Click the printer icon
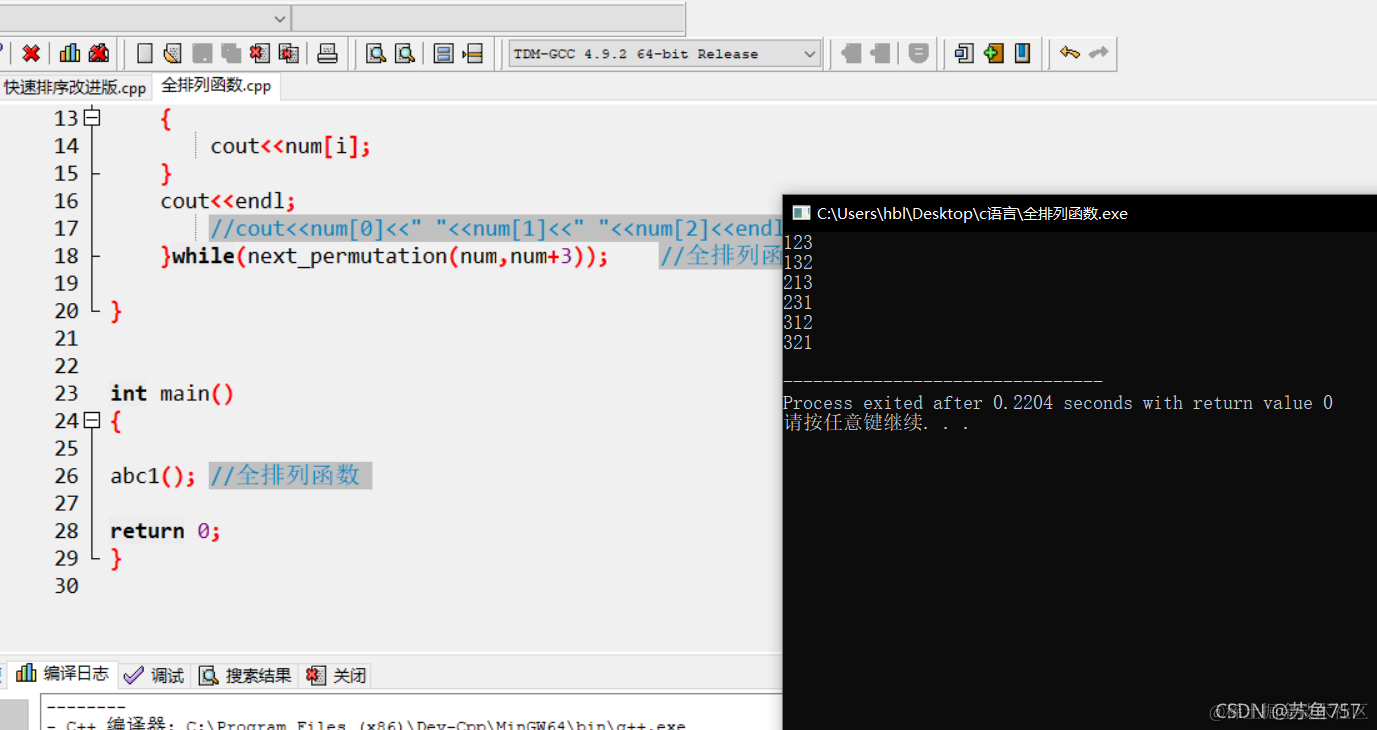 point(327,53)
